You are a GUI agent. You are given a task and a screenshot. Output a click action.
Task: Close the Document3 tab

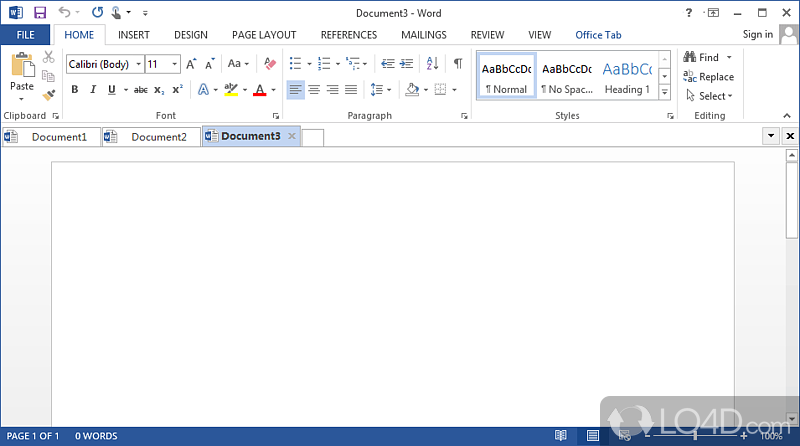point(292,136)
